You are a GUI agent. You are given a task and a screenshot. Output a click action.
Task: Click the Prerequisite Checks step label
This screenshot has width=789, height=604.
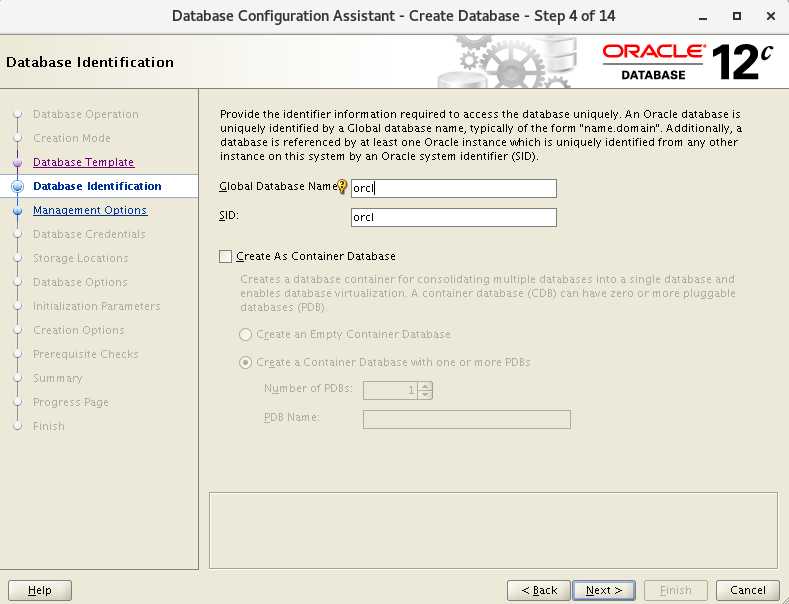(x=86, y=354)
